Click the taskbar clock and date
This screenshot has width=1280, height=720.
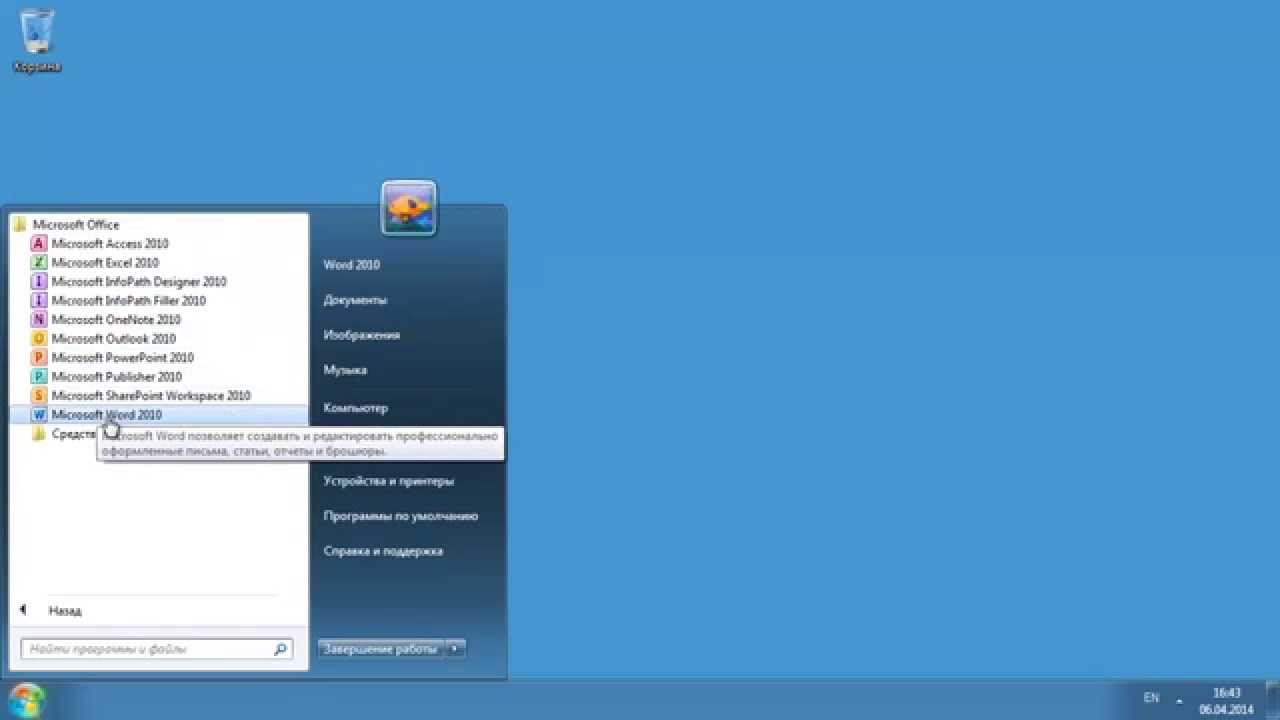tap(1227, 700)
